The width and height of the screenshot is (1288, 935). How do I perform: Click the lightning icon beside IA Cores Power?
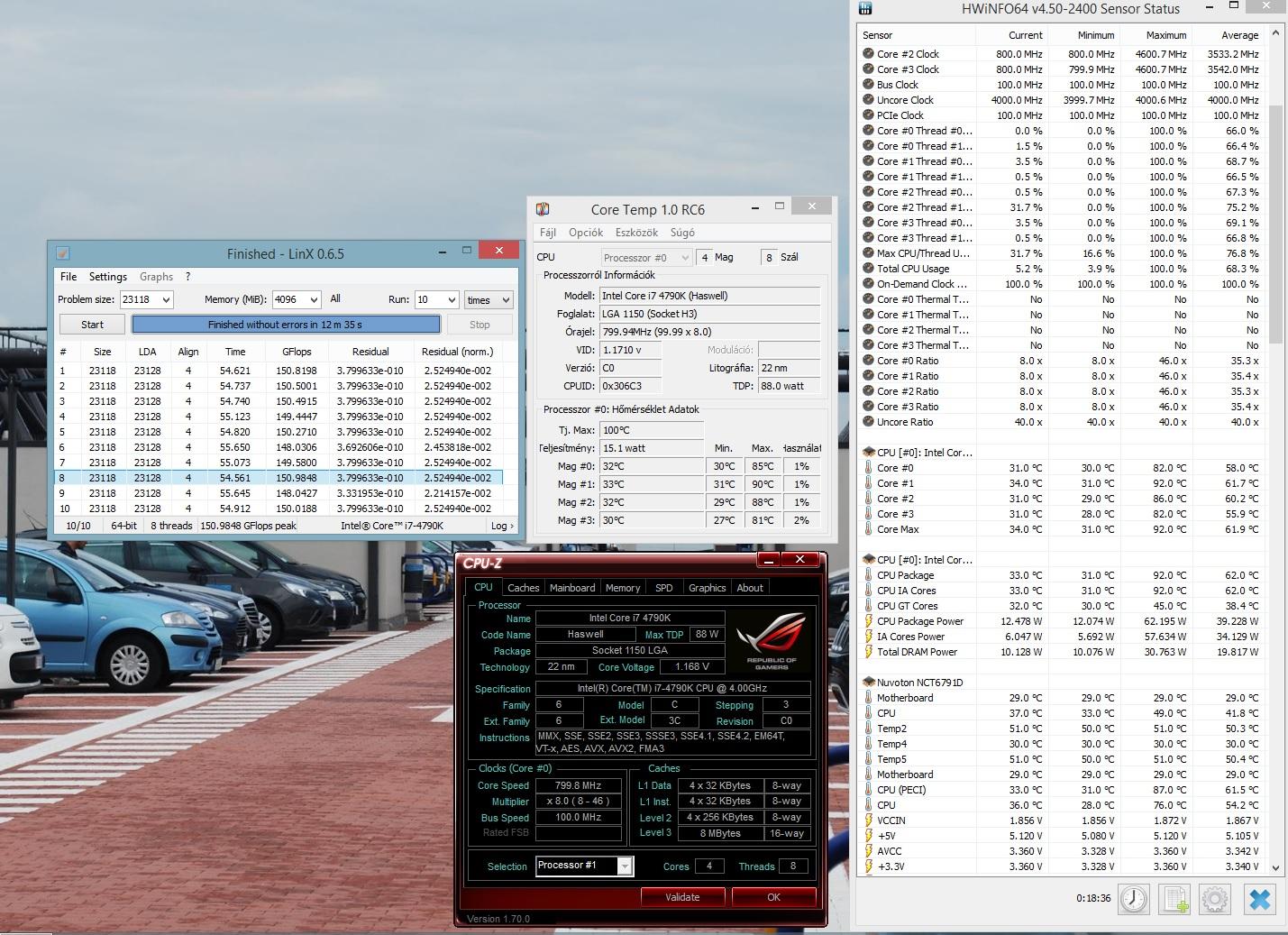point(869,637)
